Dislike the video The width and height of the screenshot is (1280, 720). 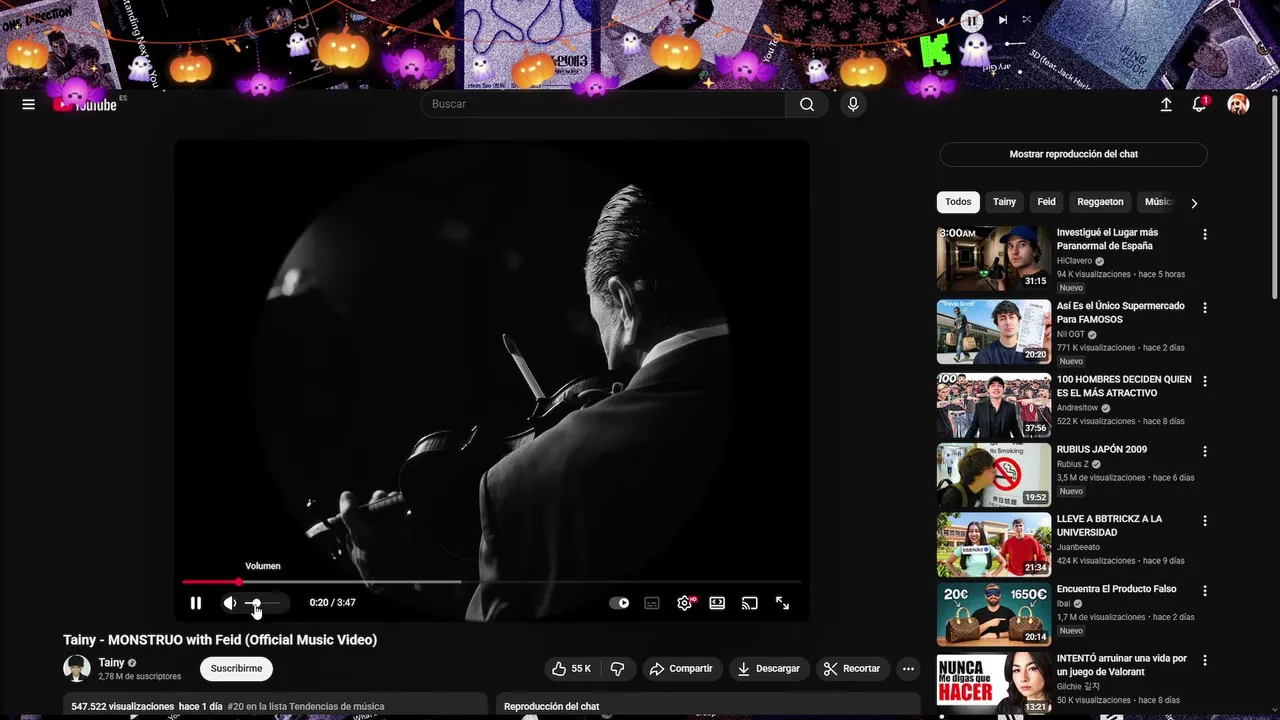(x=618, y=669)
